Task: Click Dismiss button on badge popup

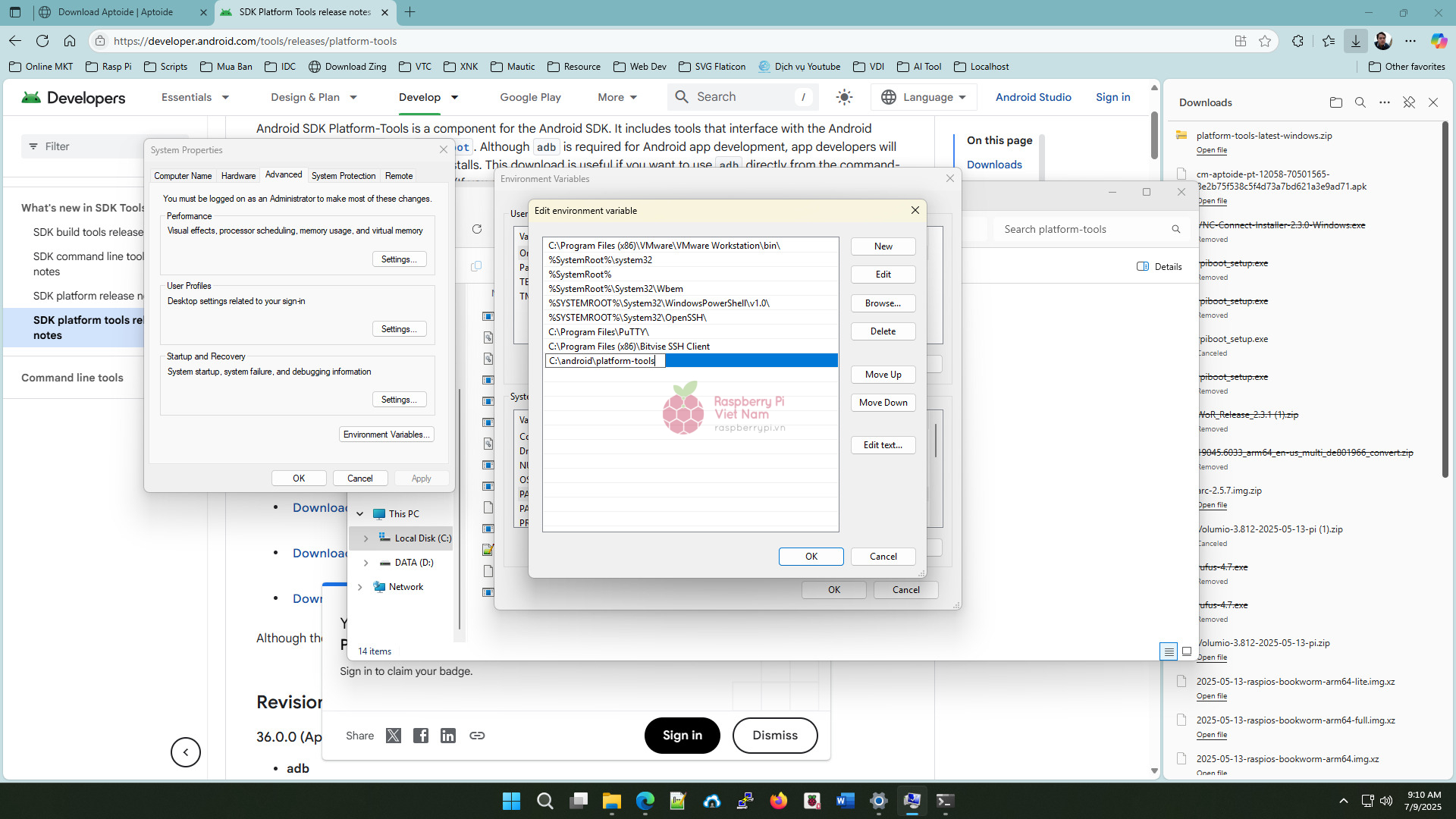Action: click(775, 736)
